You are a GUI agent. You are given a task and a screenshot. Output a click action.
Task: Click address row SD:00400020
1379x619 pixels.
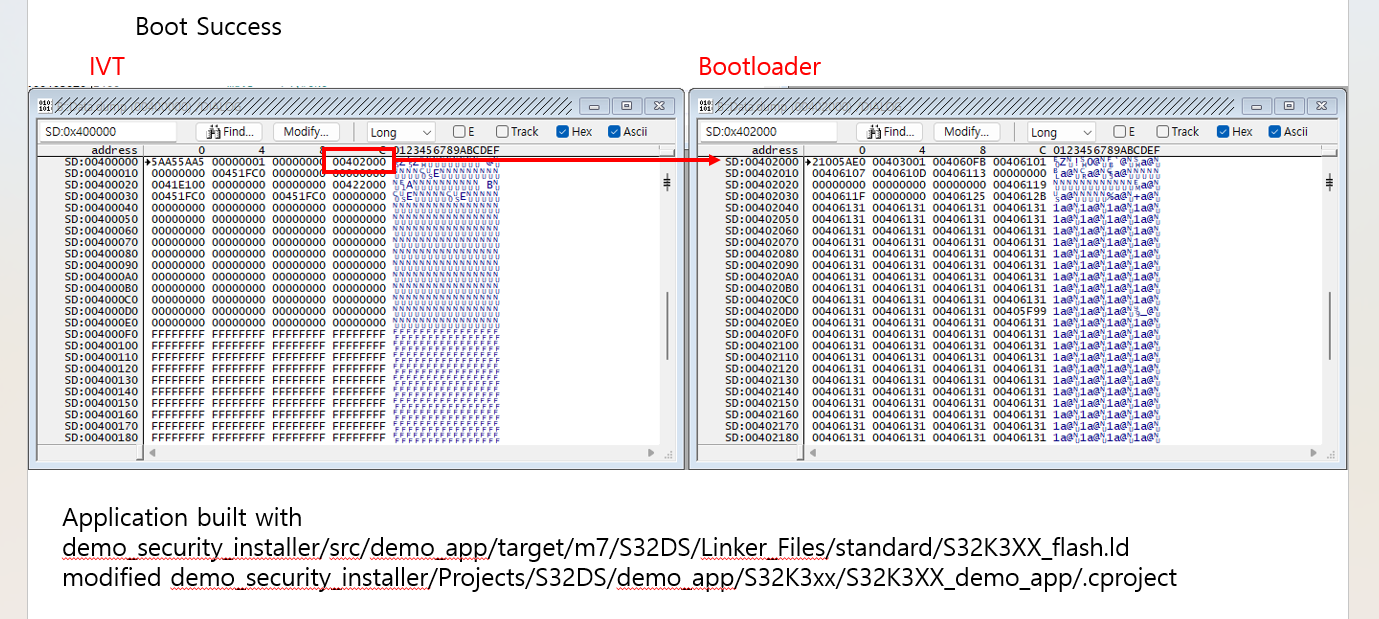101,185
